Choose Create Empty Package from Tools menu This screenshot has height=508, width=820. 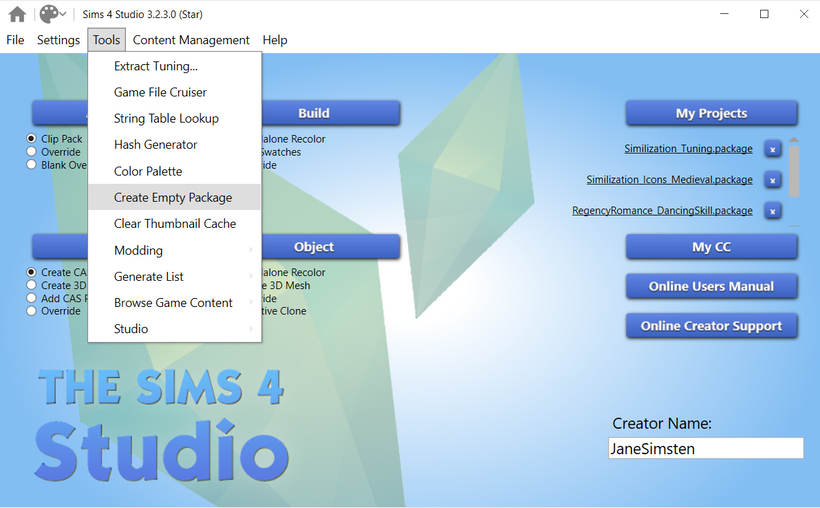tap(173, 197)
